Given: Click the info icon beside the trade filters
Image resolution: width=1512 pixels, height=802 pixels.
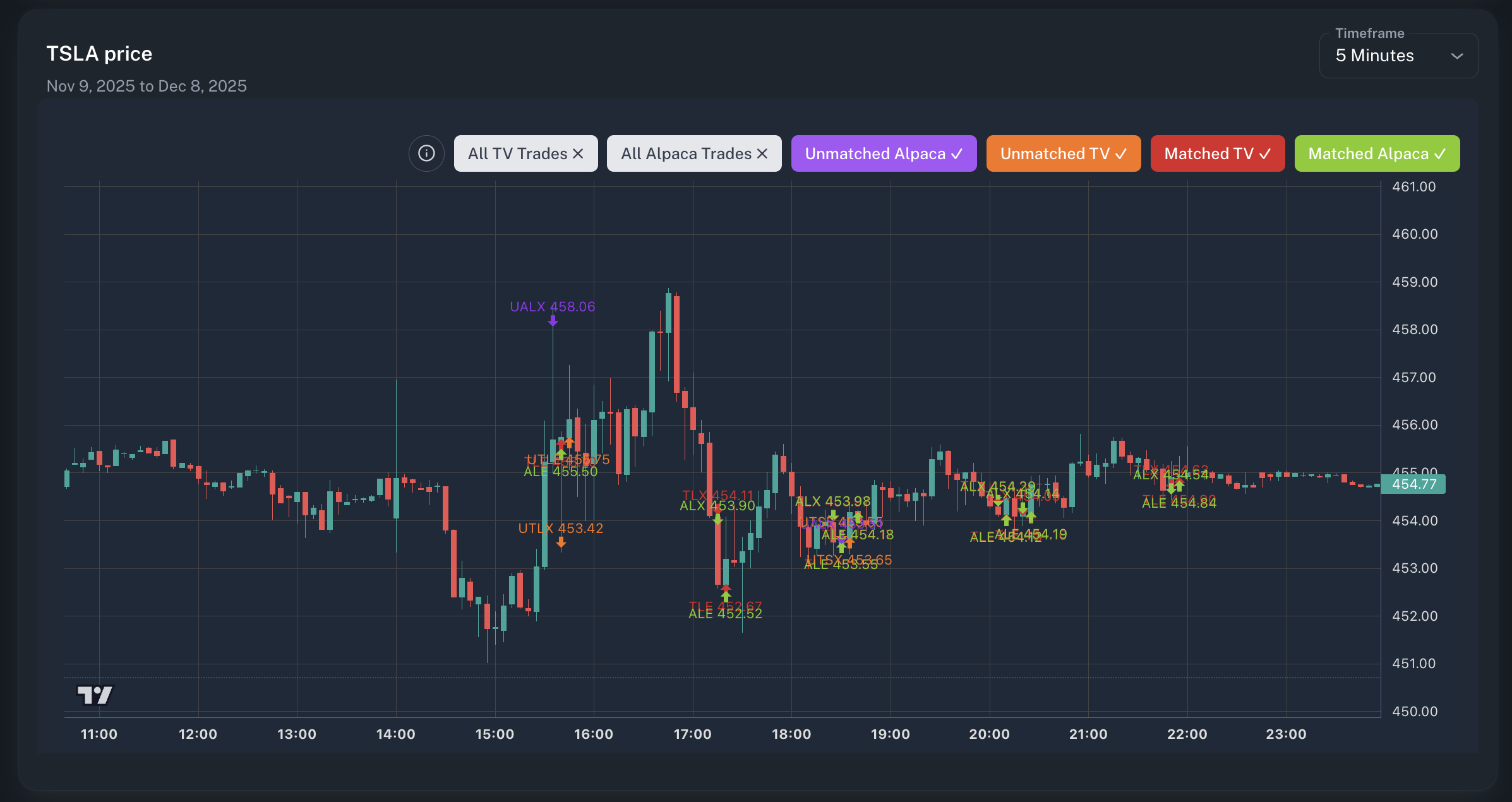Looking at the screenshot, I should coord(426,153).
